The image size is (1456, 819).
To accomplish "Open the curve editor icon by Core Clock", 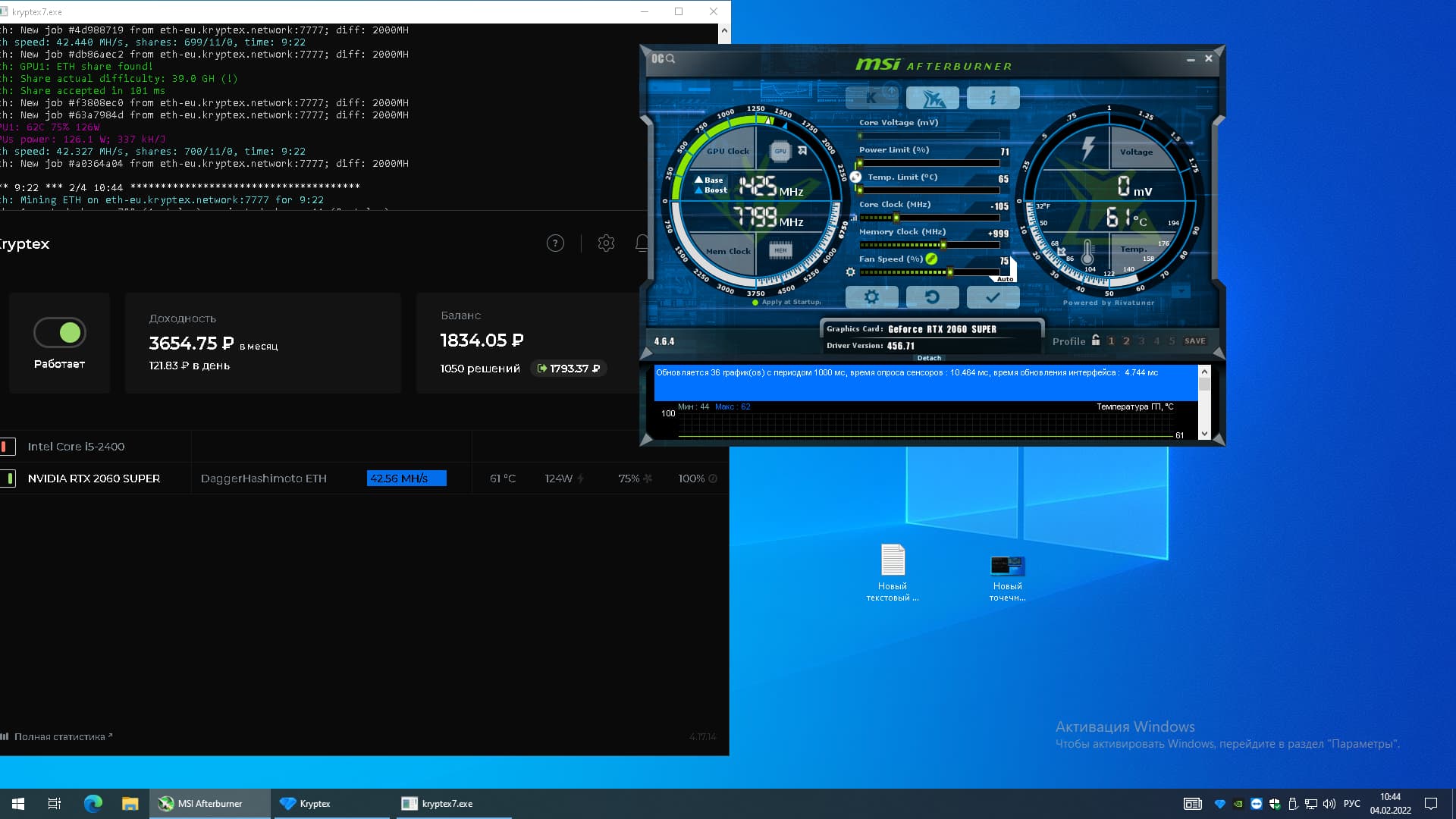I will point(853,217).
